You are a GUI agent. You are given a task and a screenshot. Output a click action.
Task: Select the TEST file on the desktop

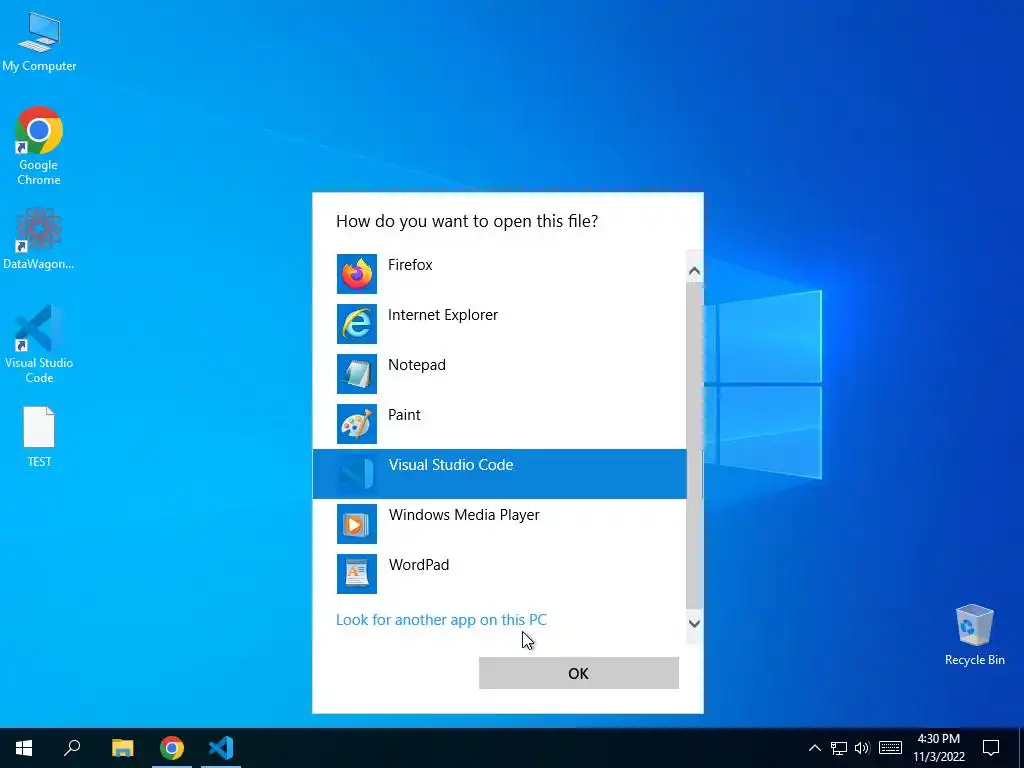pyautogui.click(x=39, y=437)
